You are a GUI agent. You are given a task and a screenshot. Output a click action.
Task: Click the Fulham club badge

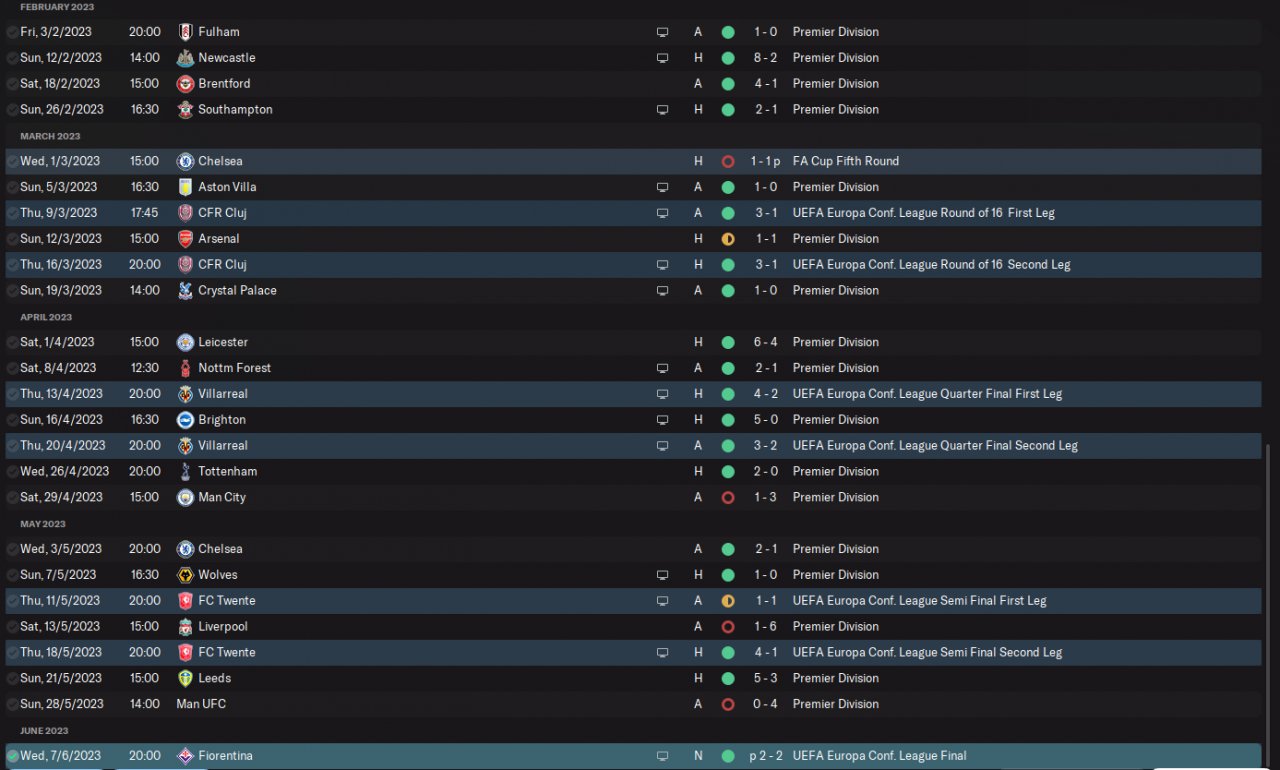click(185, 32)
